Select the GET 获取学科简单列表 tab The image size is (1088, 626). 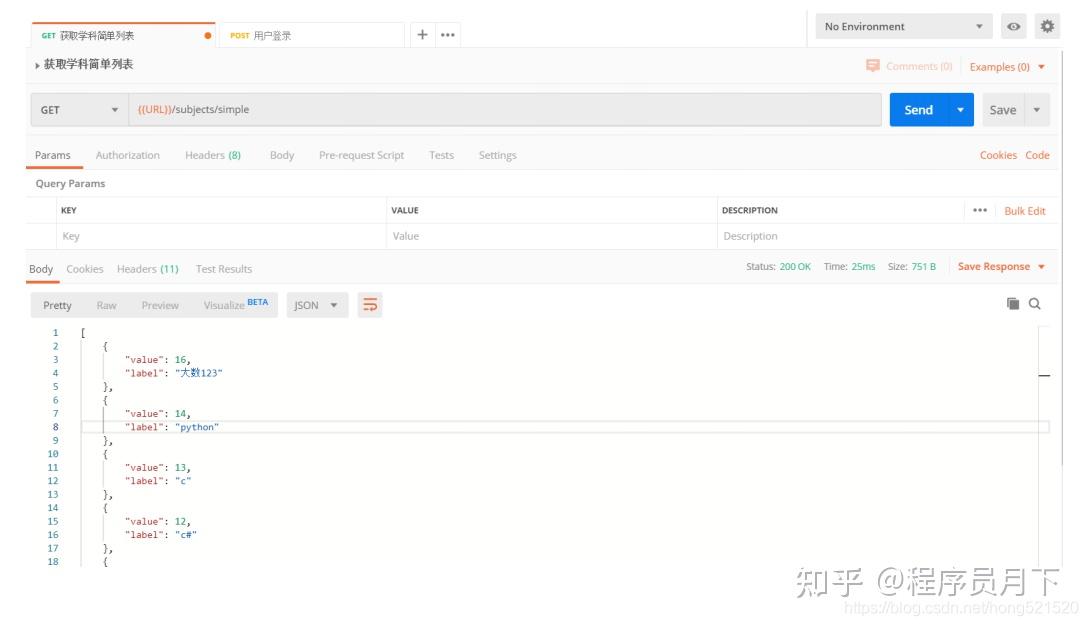click(124, 35)
